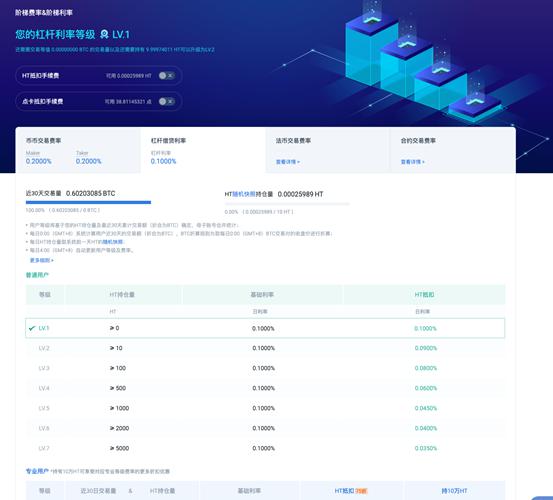This screenshot has width=553, height=500.
Task: Open the 币币交易费率 tab
Action: click(x=78, y=150)
